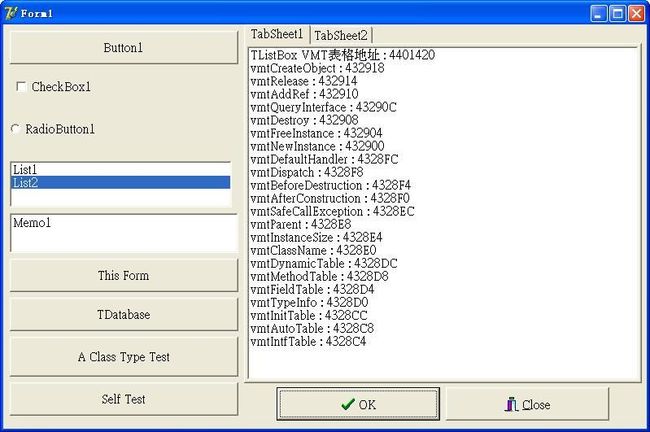Click the door icon on Close button
650x432 pixels.
(512, 404)
